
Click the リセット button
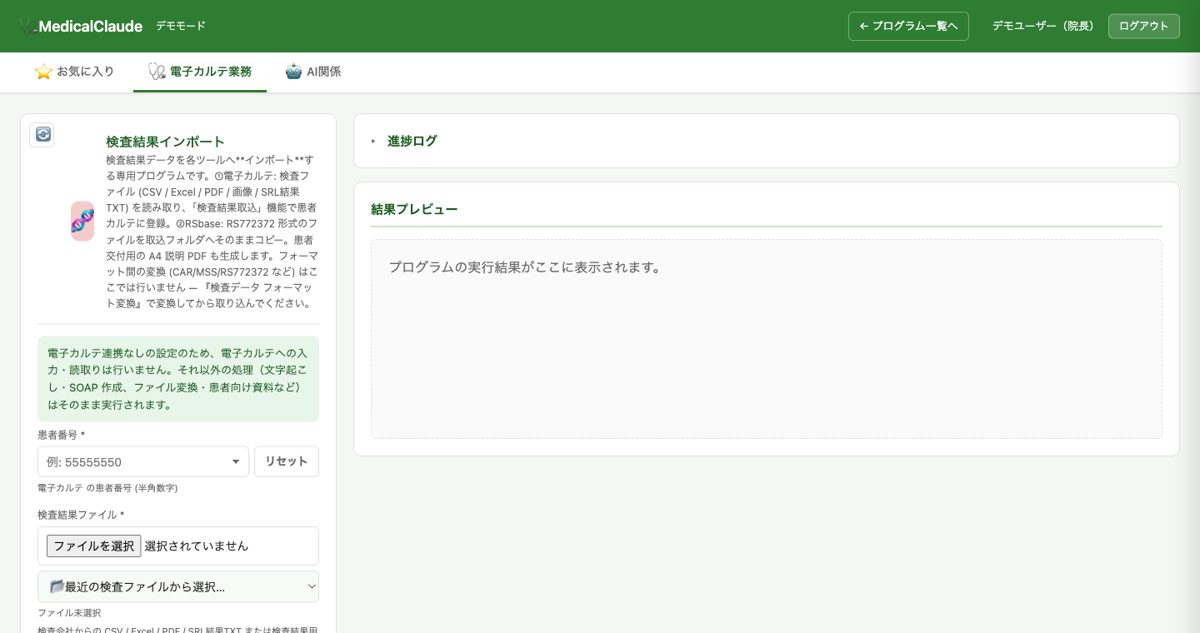(286, 462)
